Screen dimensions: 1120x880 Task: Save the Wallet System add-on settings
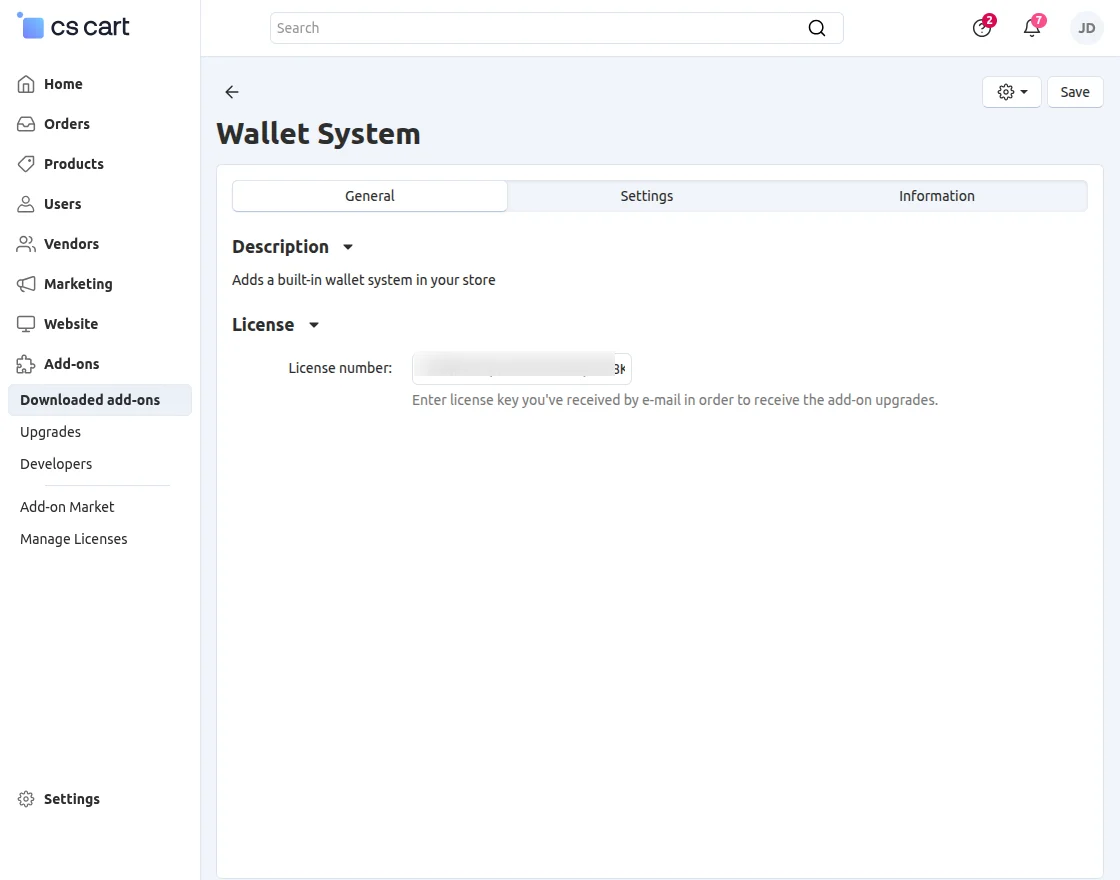[1074, 91]
